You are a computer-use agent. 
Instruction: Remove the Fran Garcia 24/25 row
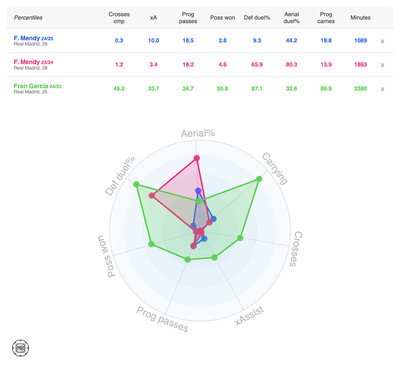(382, 89)
